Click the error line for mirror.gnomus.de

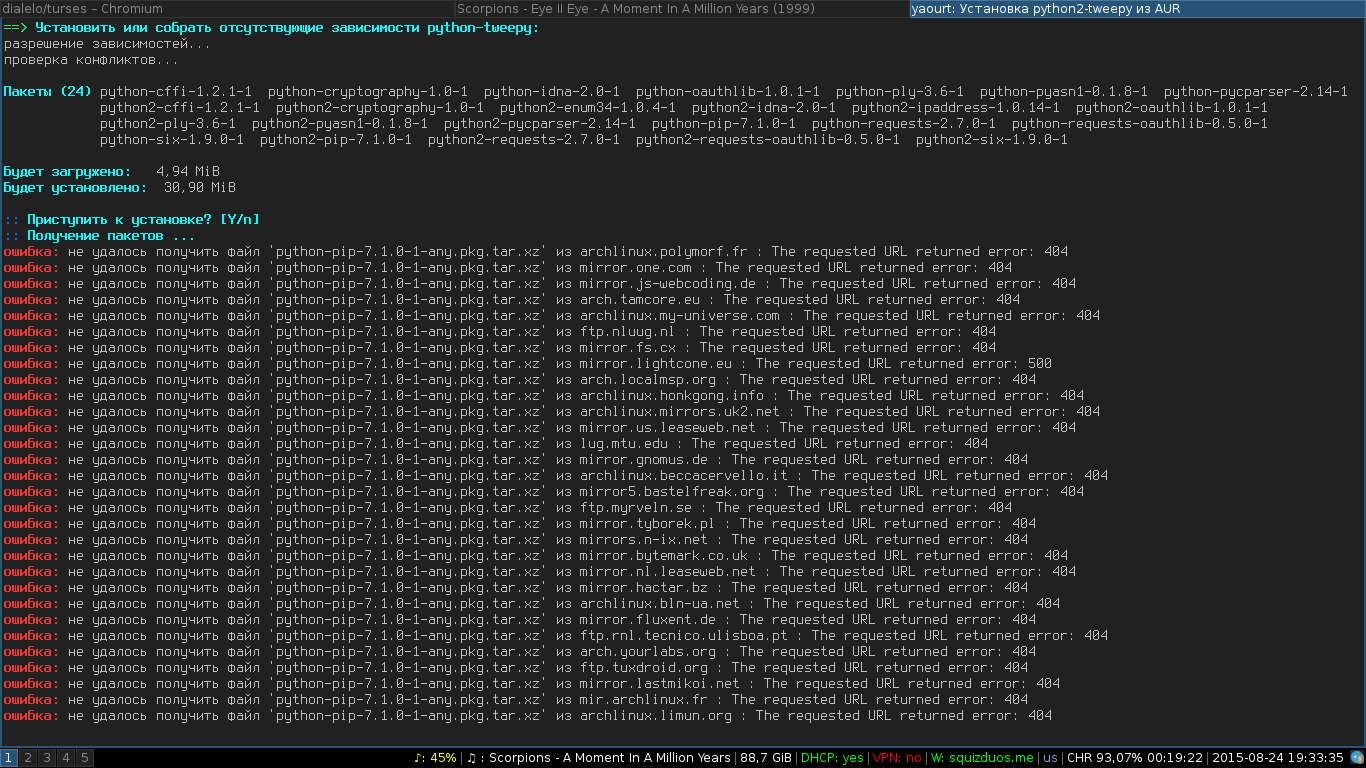516,460
